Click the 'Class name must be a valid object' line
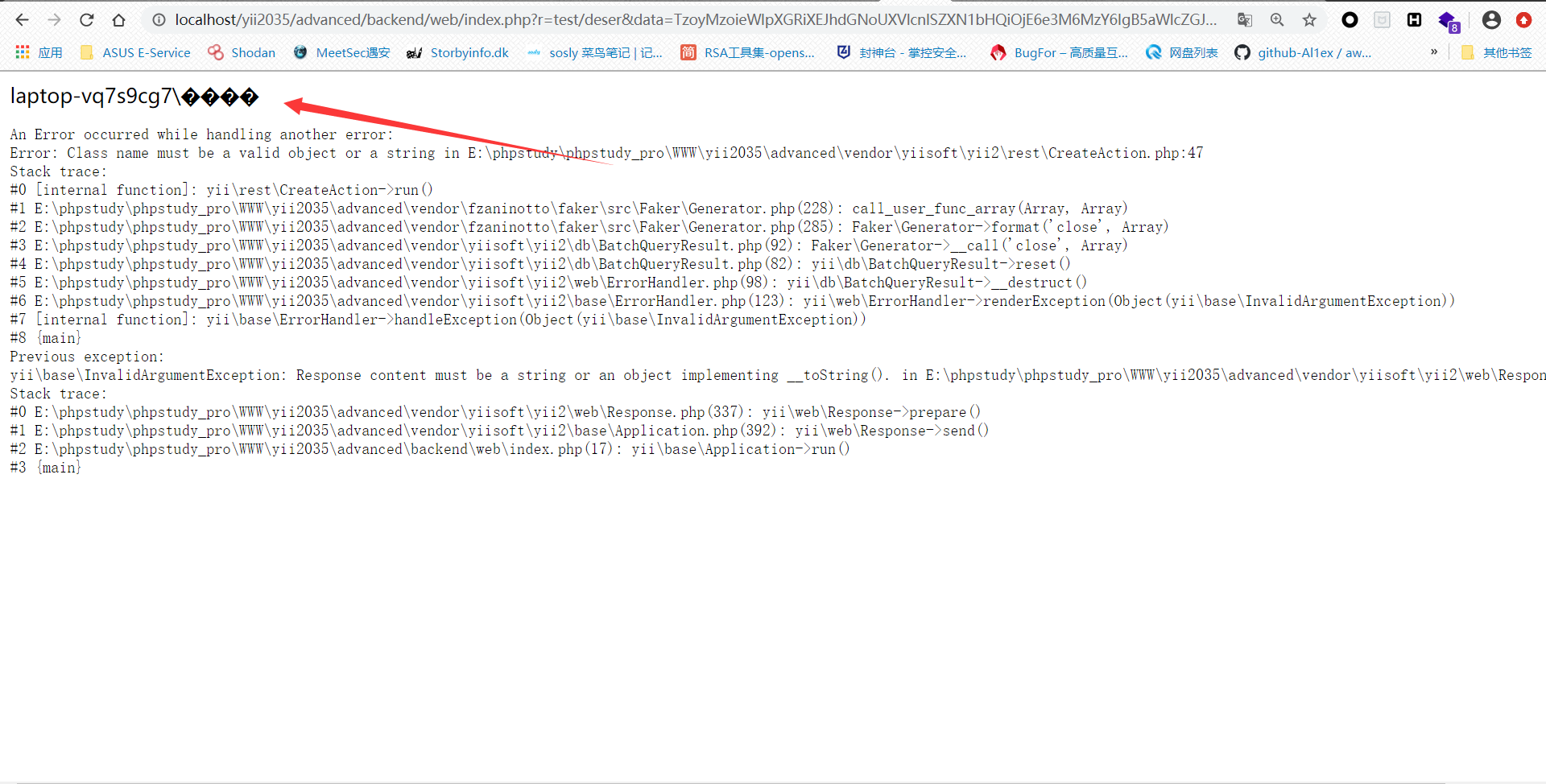1546x784 pixels. pos(606,153)
